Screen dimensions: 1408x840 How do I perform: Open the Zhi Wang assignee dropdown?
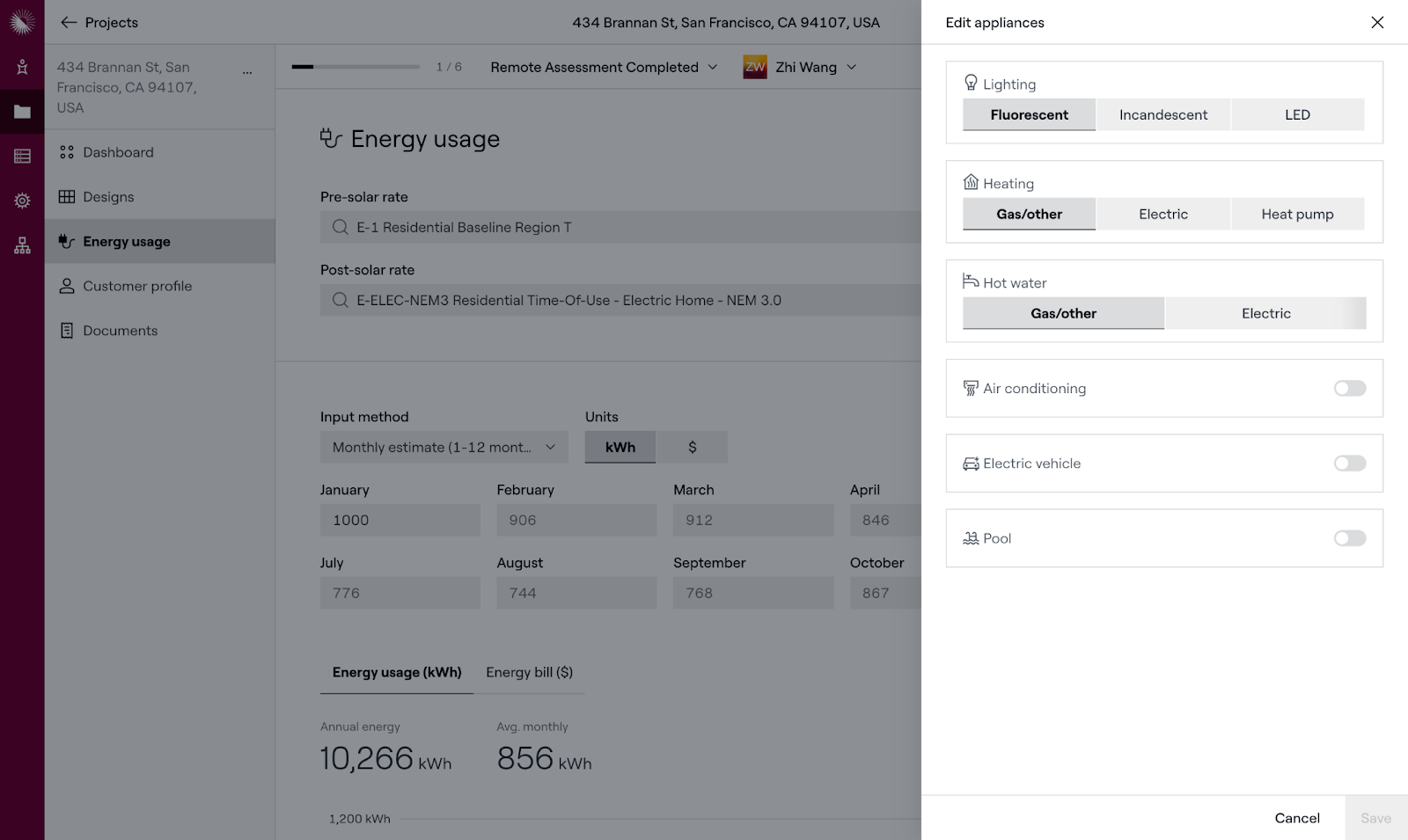[x=800, y=68]
